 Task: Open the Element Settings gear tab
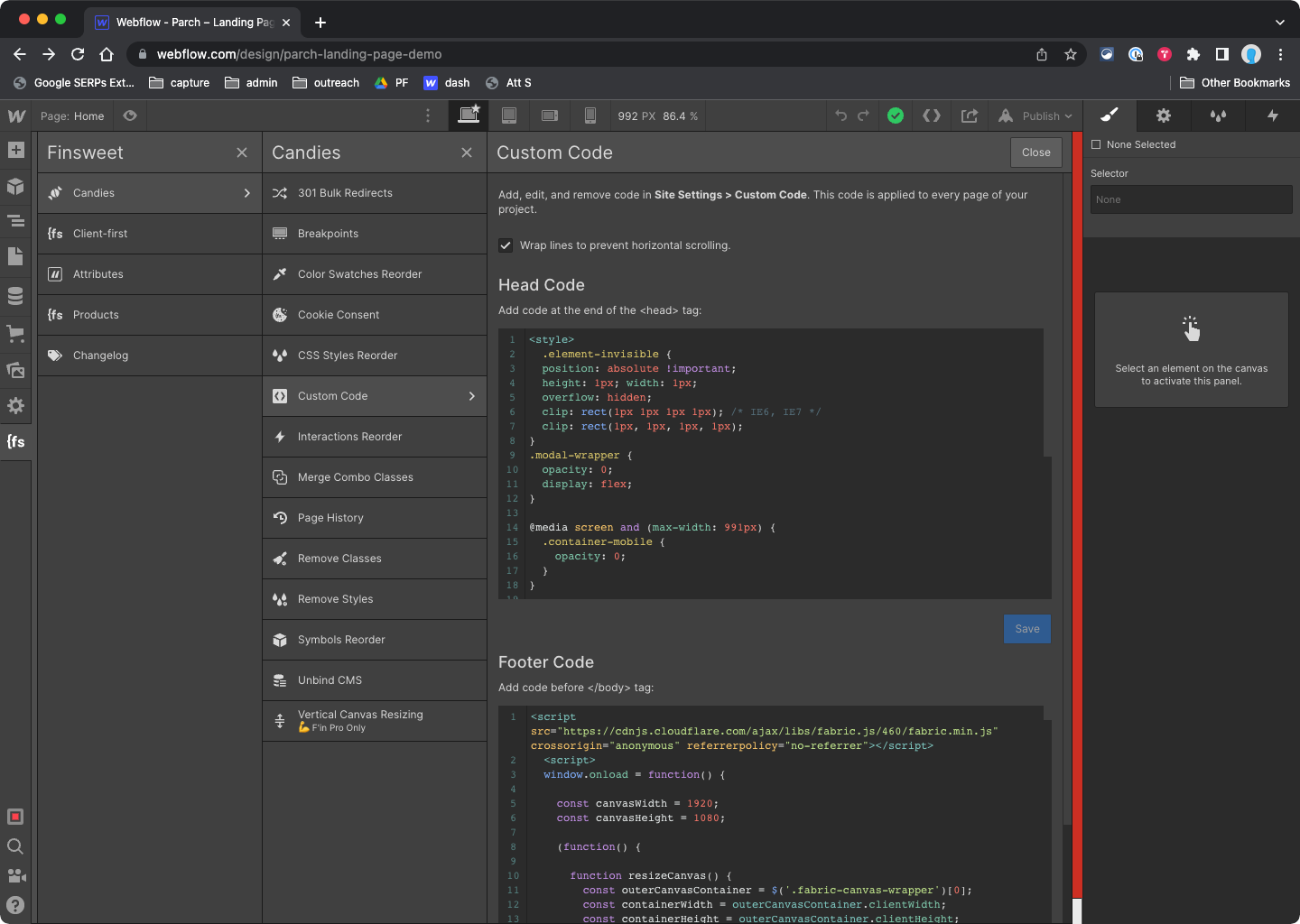point(1164,115)
